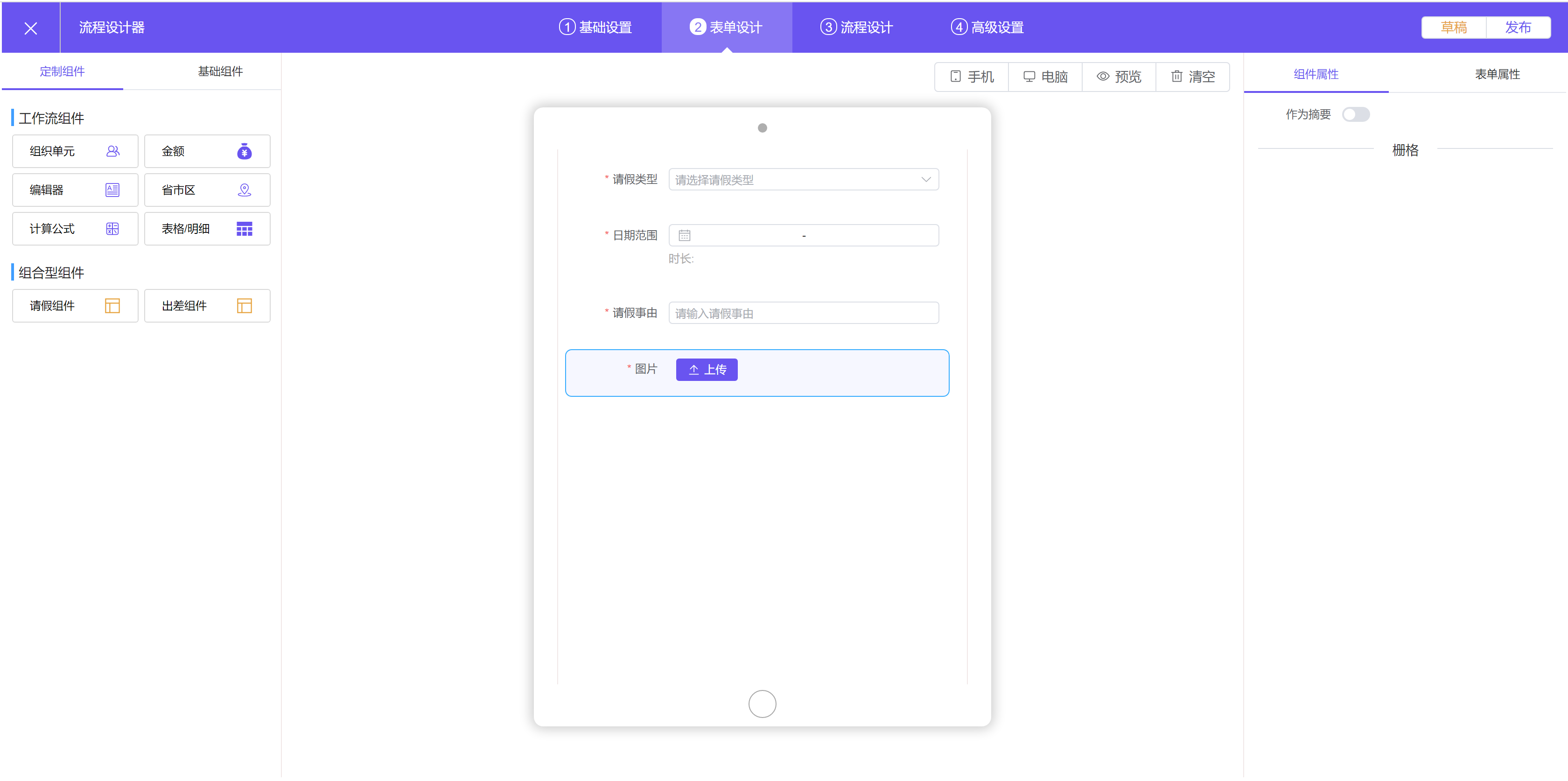The width and height of the screenshot is (1568, 781).
Task: Toggle the 作为摘要 switch
Action: point(1356,114)
